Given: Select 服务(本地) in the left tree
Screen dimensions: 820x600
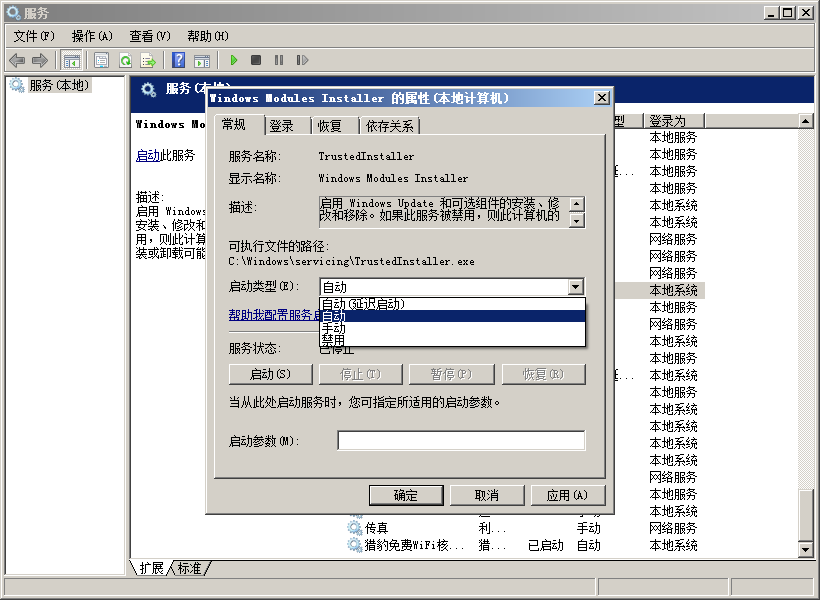Looking at the screenshot, I should pos(59,85).
